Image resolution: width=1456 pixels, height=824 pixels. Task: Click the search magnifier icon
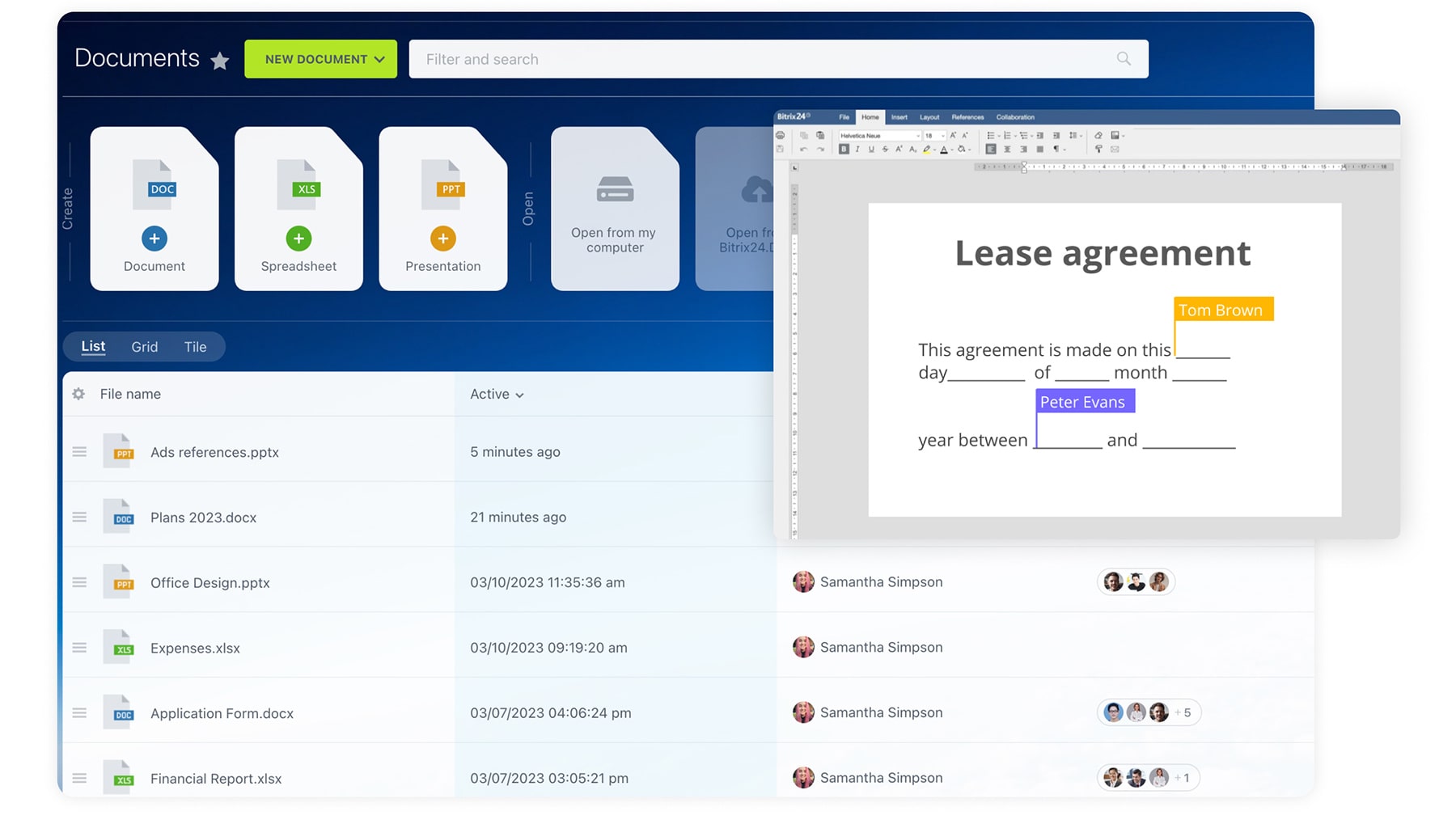click(x=1124, y=59)
